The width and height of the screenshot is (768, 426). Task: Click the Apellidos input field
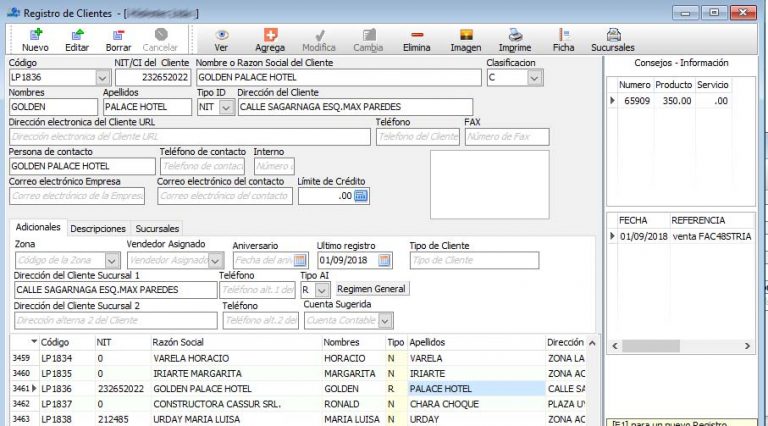147,107
